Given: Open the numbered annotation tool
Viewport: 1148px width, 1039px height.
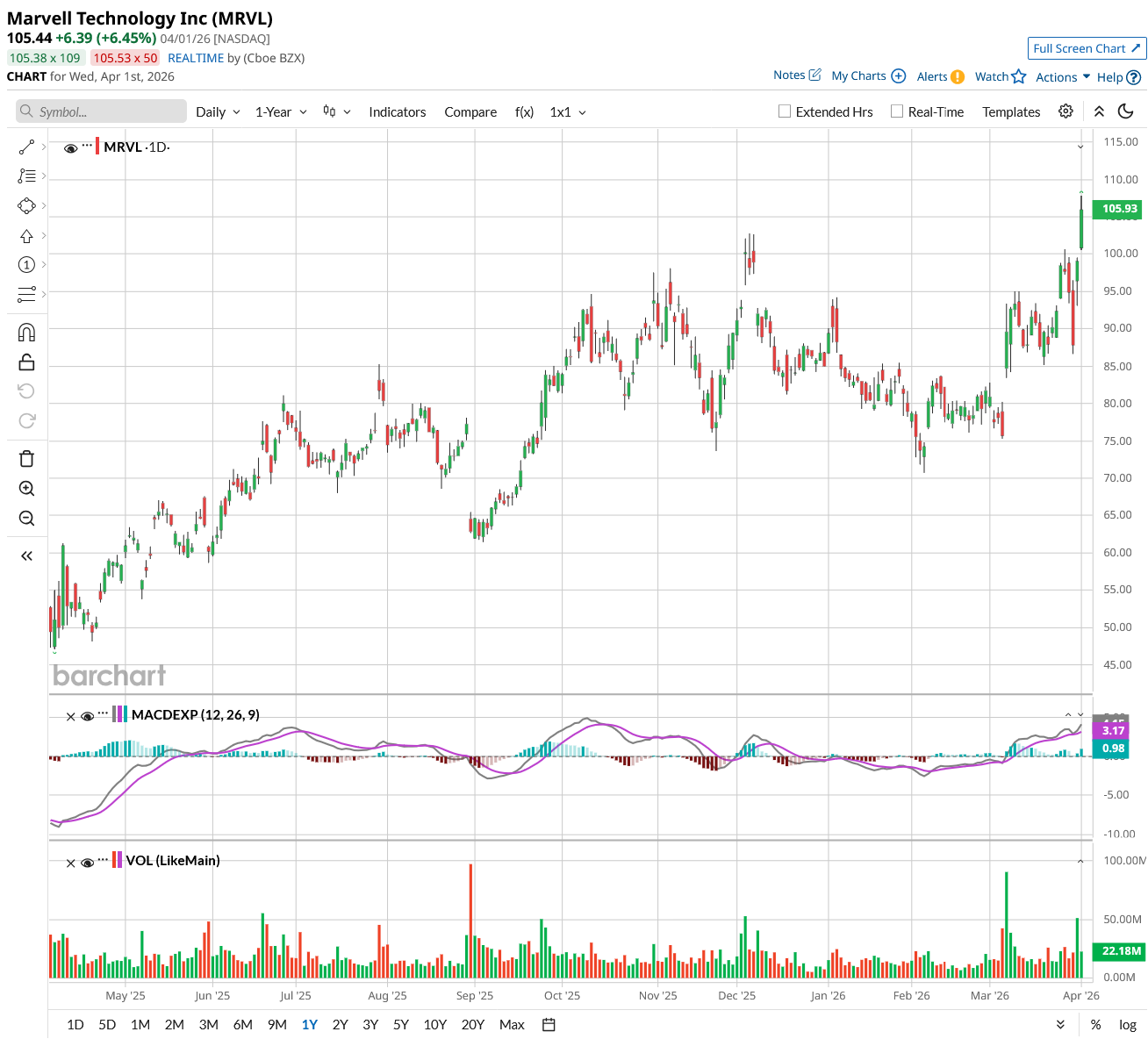Looking at the screenshot, I should tap(26, 264).
